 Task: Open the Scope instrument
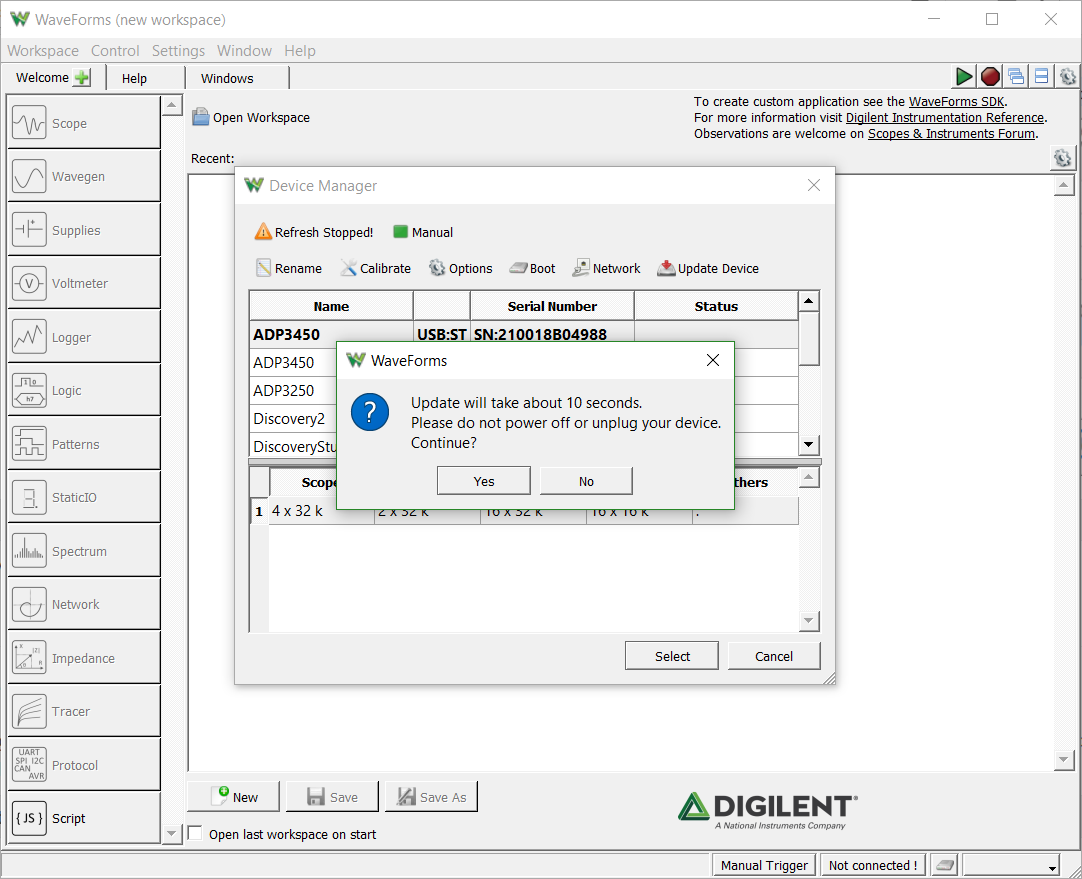(83, 123)
